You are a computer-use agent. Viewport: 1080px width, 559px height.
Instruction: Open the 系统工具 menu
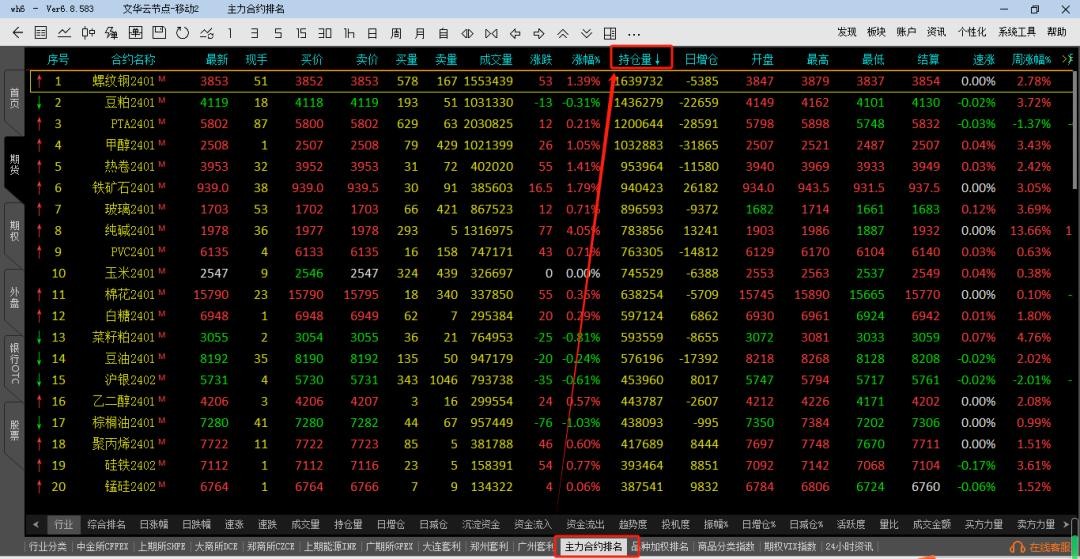(1016, 33)
